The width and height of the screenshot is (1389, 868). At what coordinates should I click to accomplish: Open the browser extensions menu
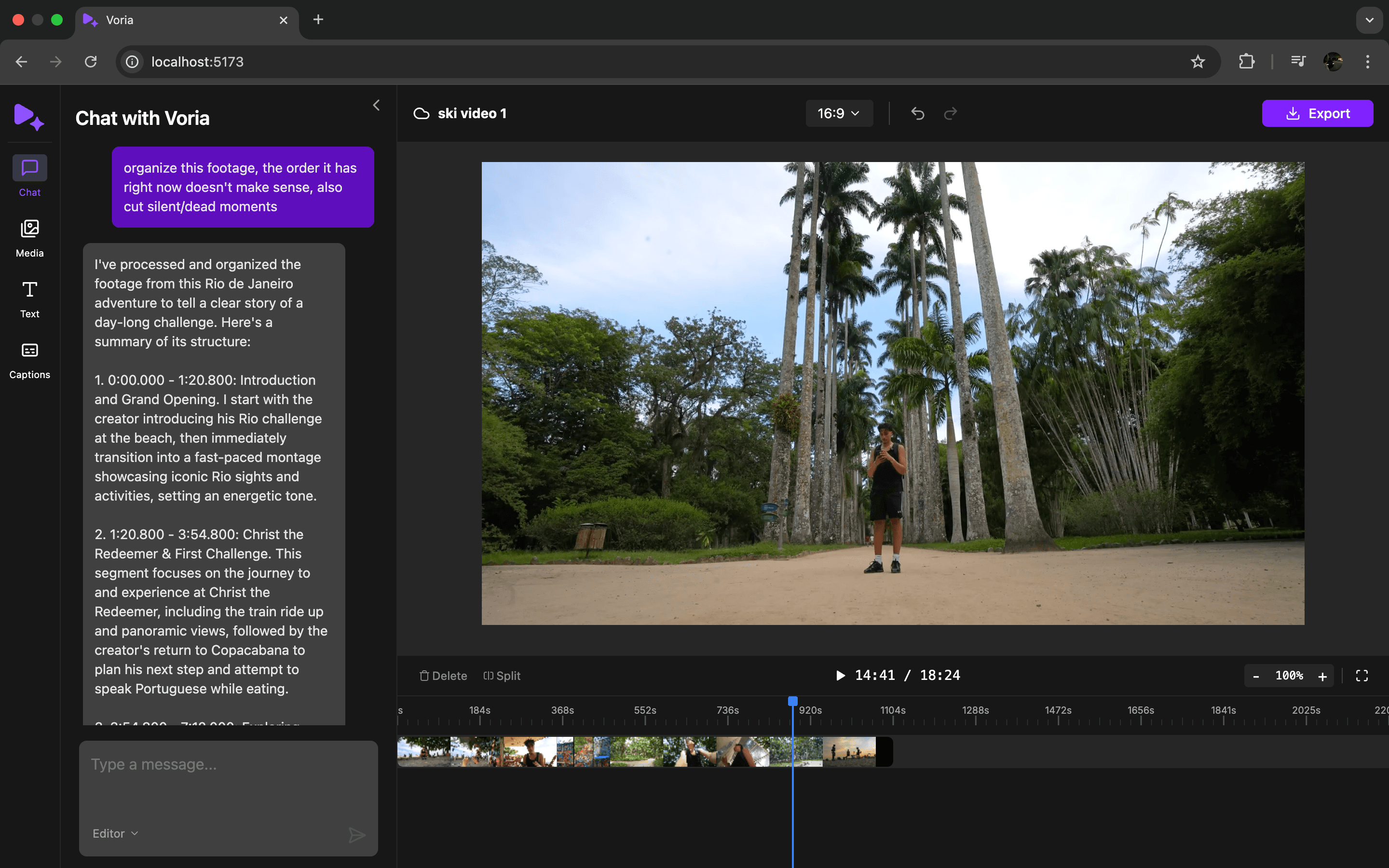(x=1246, y=61)
